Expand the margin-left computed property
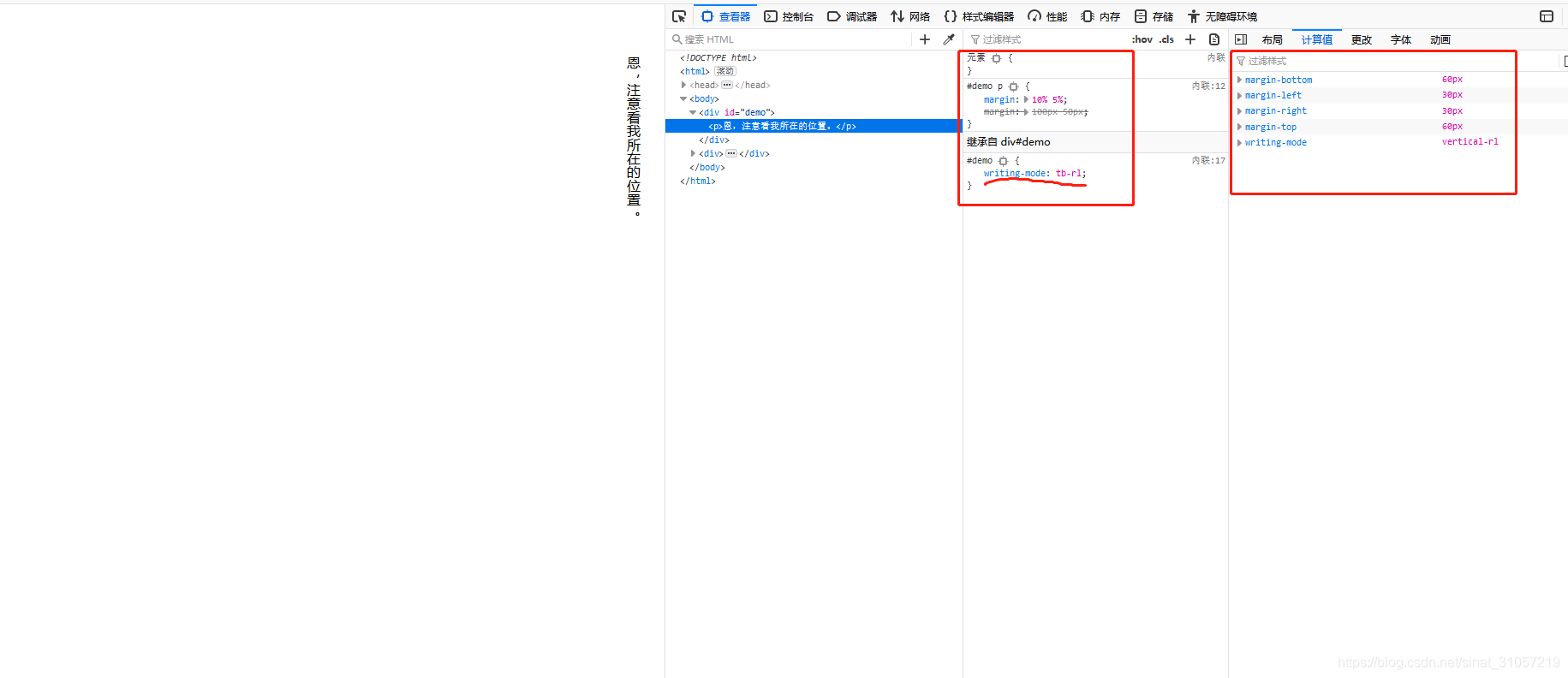 [x=1239, y=95]
